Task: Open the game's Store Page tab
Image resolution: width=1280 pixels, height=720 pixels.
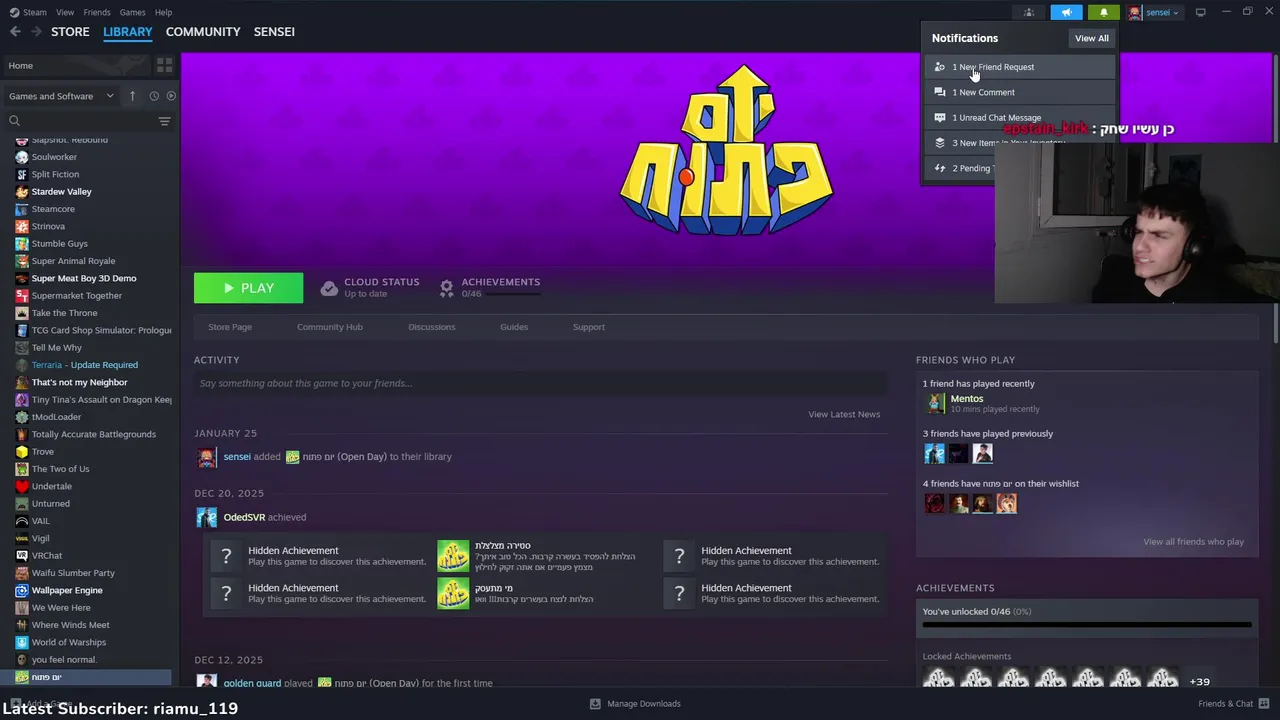Action: [x=230, y=327]
